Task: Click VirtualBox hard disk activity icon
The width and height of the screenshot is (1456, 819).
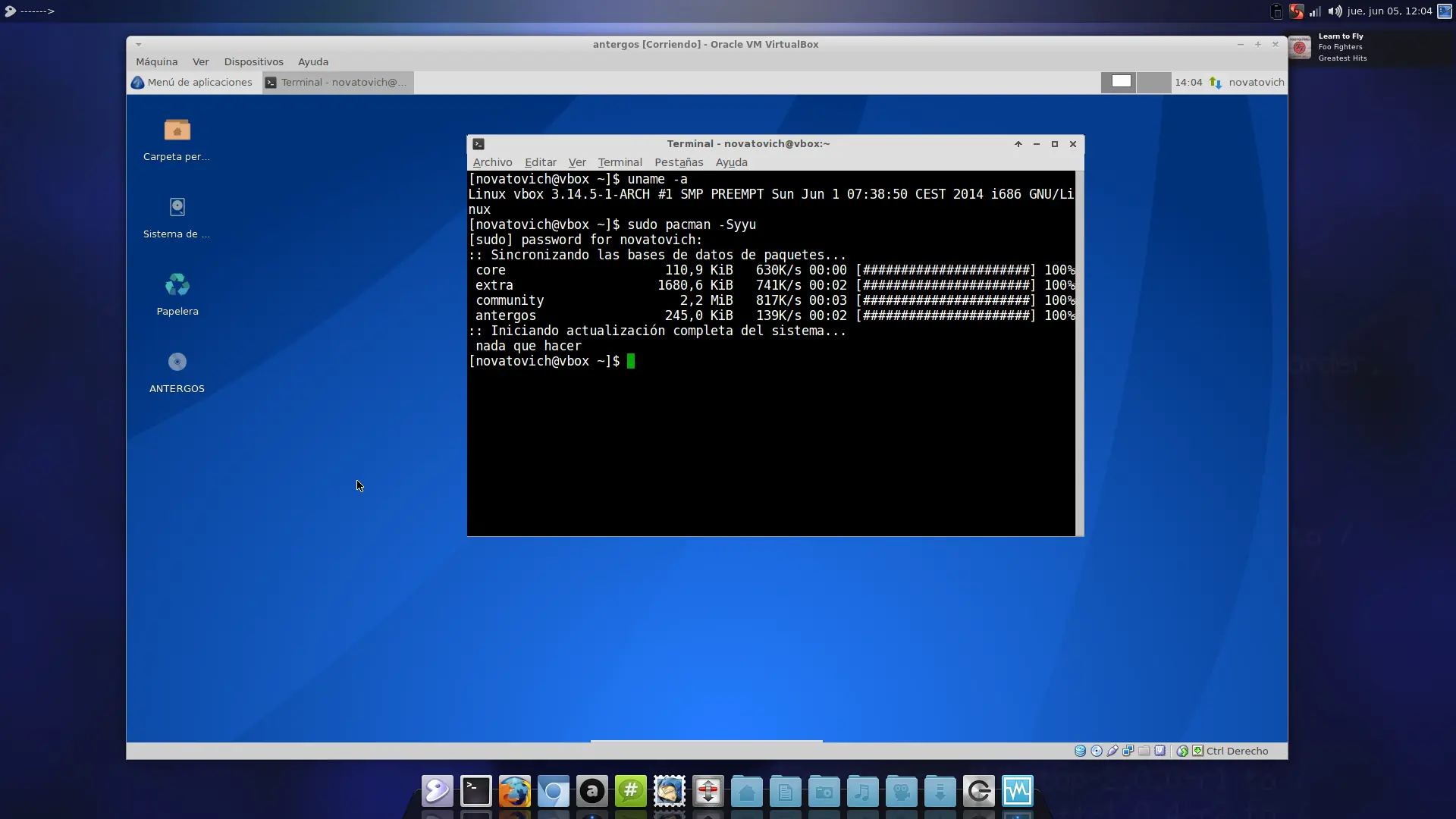Action: 1081,751
